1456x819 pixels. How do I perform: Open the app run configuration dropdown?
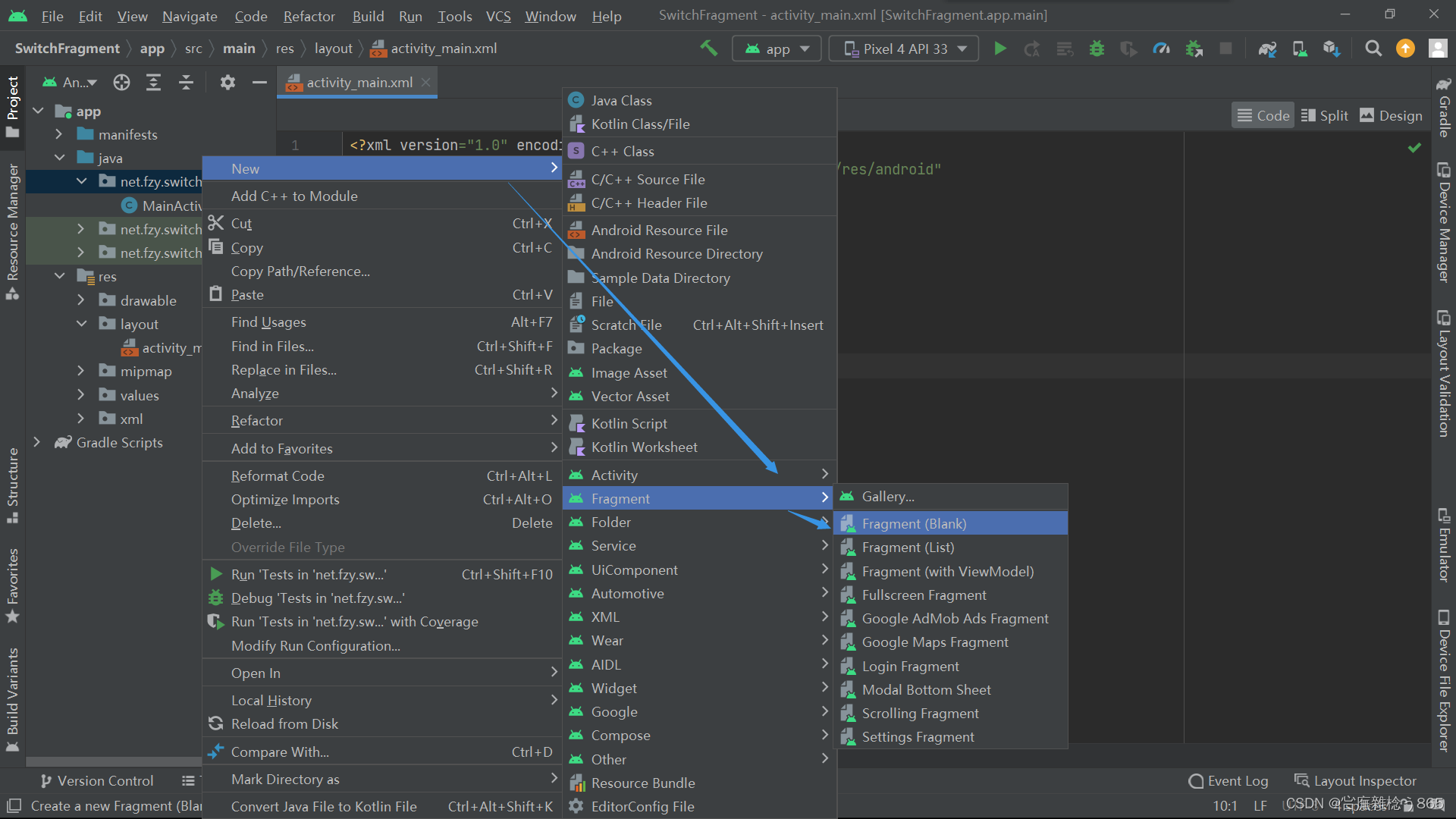pos(777,48)
